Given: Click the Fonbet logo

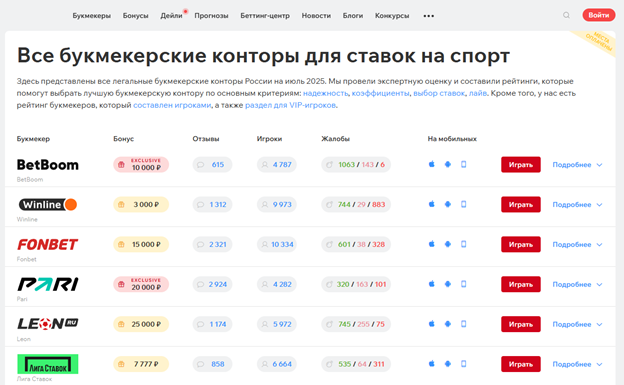Looking at the screenshot, I should (48, 244).
